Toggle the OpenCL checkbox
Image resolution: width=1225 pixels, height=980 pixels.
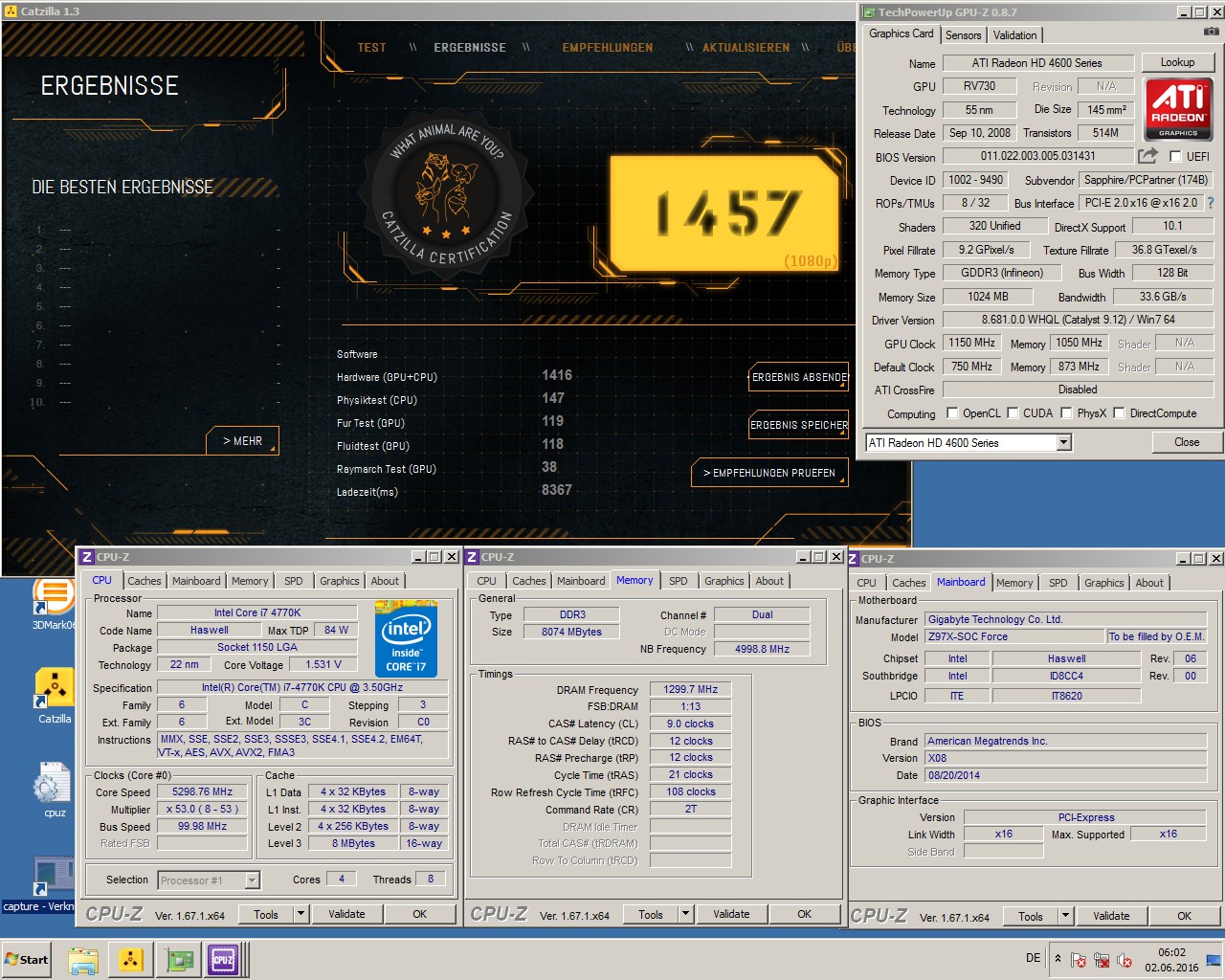(952, 413)
